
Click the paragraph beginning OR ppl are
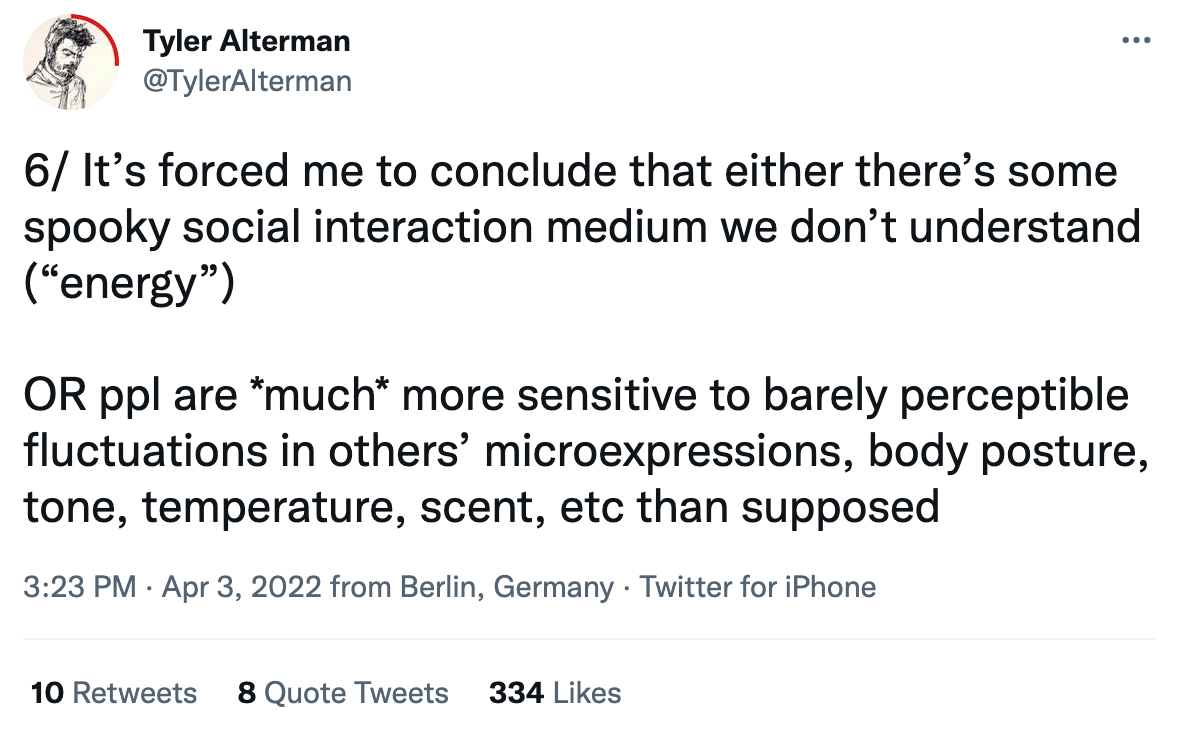586,451
